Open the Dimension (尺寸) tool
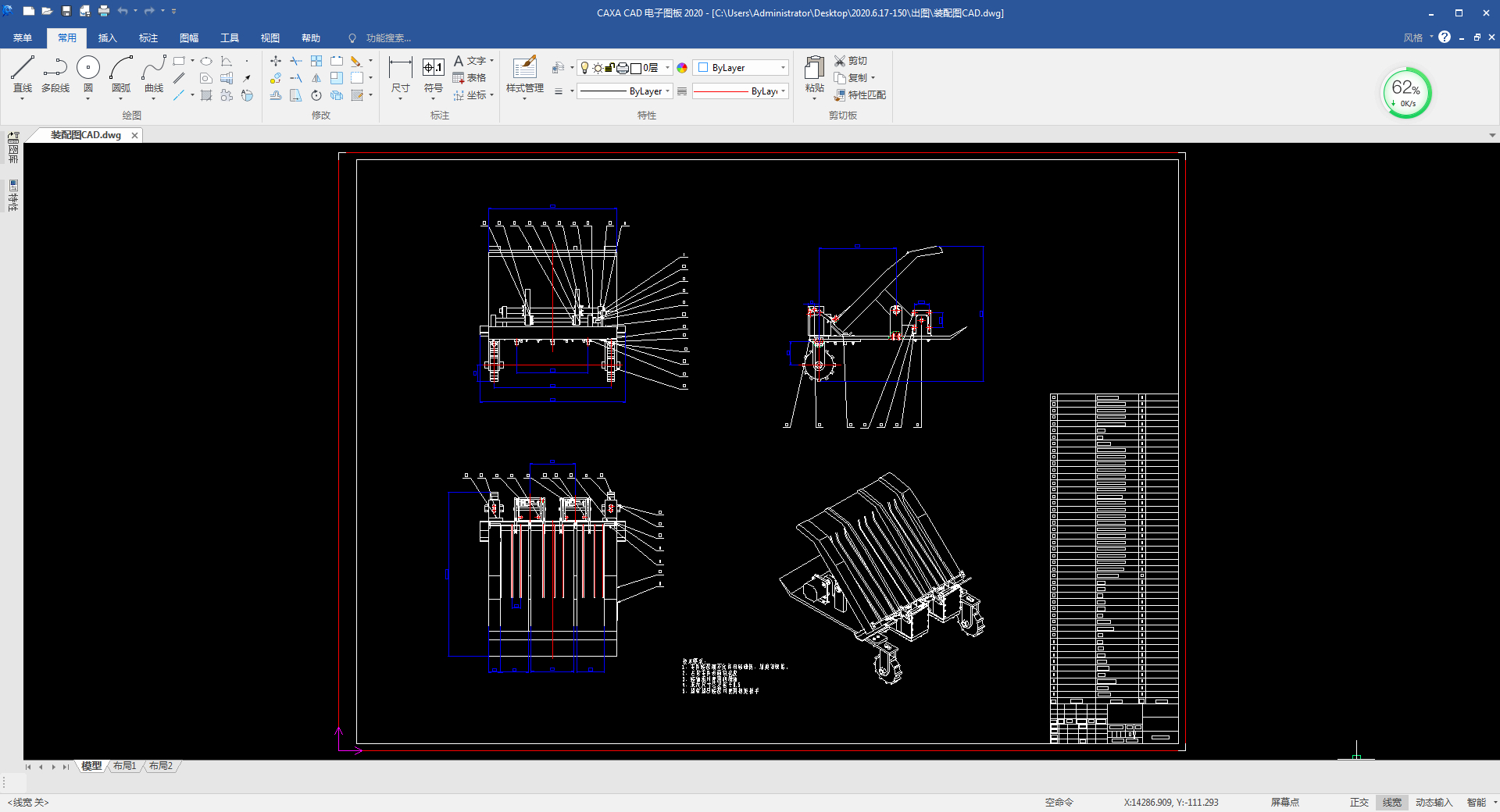This screenshot has width=1500, height=812. tap(400, 74)
